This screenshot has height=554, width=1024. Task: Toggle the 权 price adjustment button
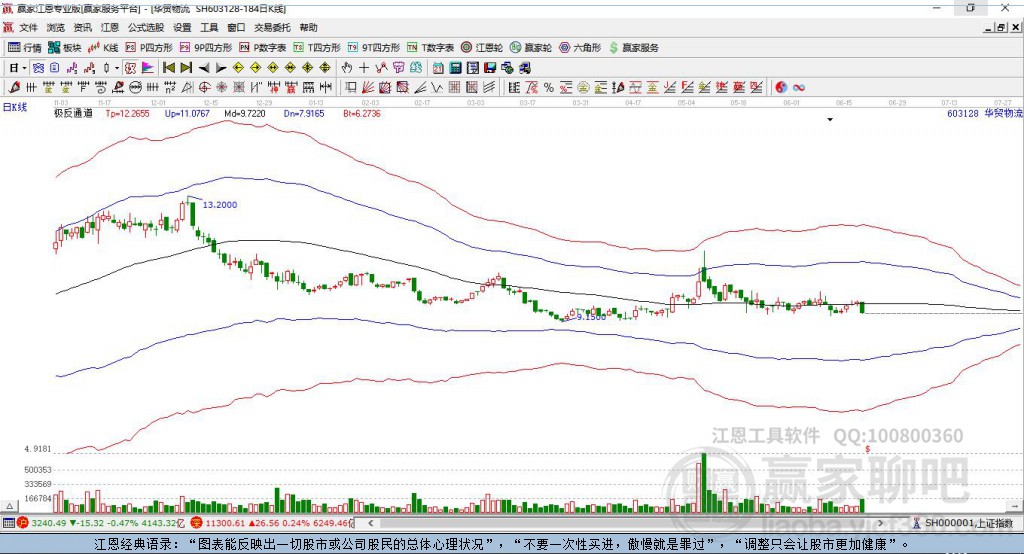tap(131, 68)
